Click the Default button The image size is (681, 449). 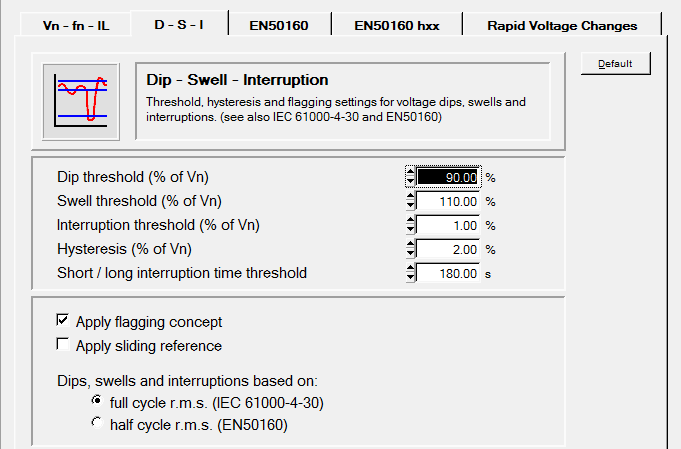click(x=615, y=63)
